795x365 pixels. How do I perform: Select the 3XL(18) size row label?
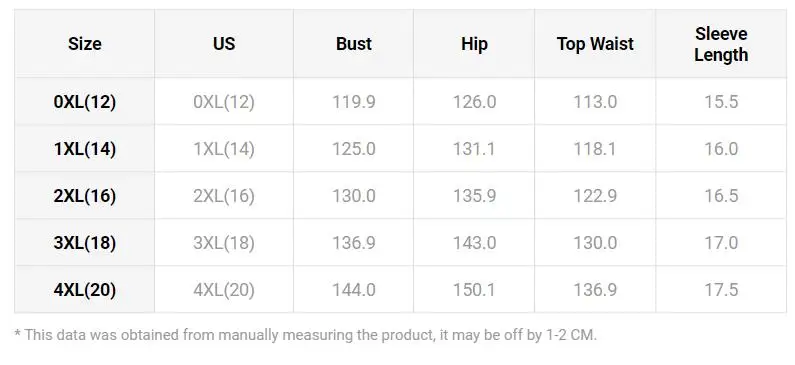coord(85,243)
